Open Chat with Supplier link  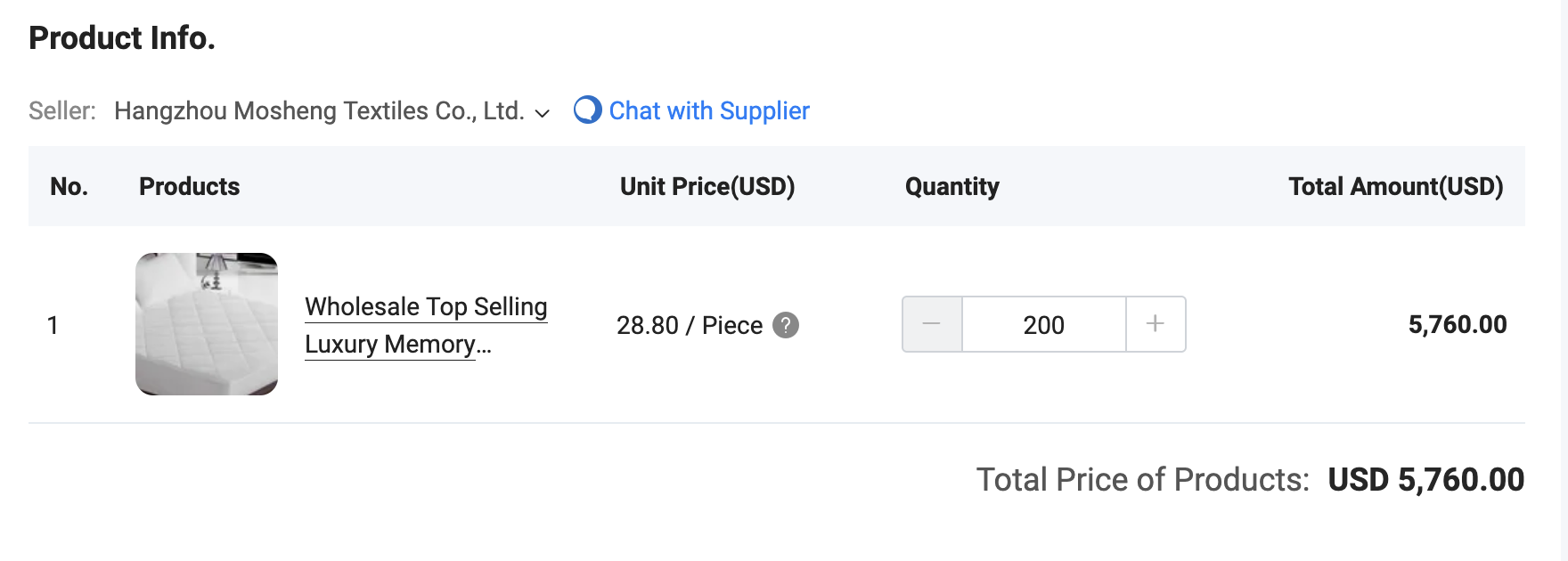[708, 110]
